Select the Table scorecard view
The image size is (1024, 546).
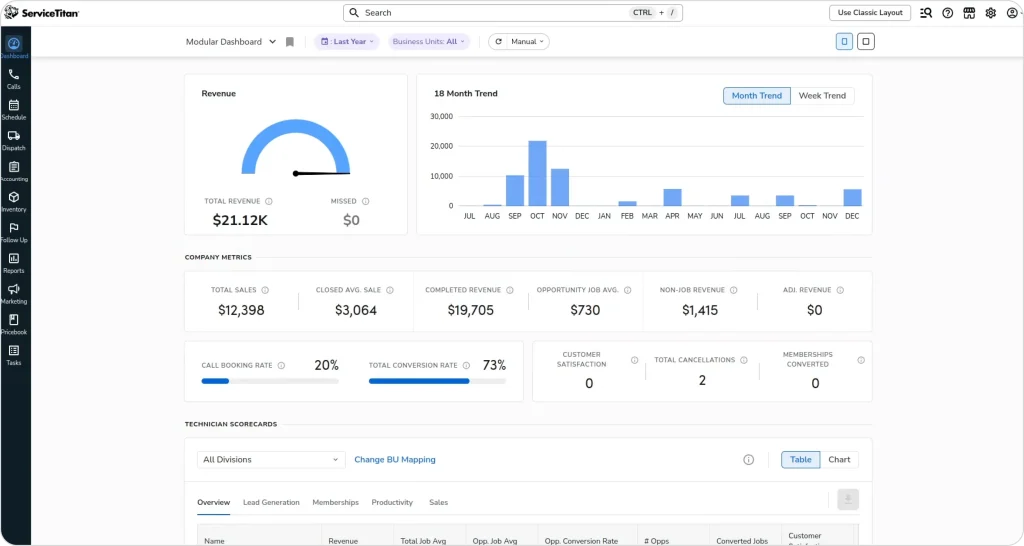801,460
